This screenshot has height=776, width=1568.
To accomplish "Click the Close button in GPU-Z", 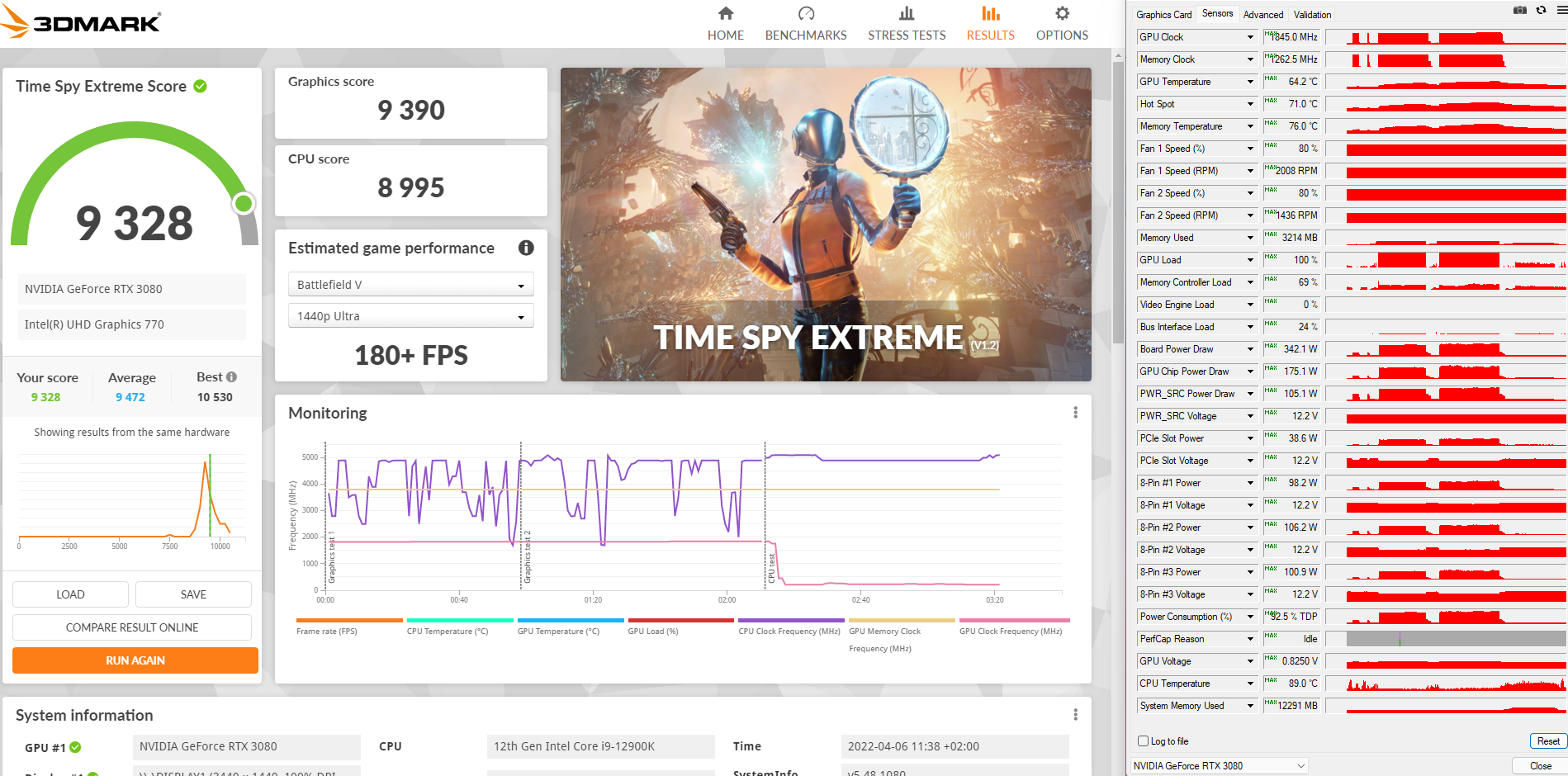I will pyautogui.click(x=1540, y=766).
